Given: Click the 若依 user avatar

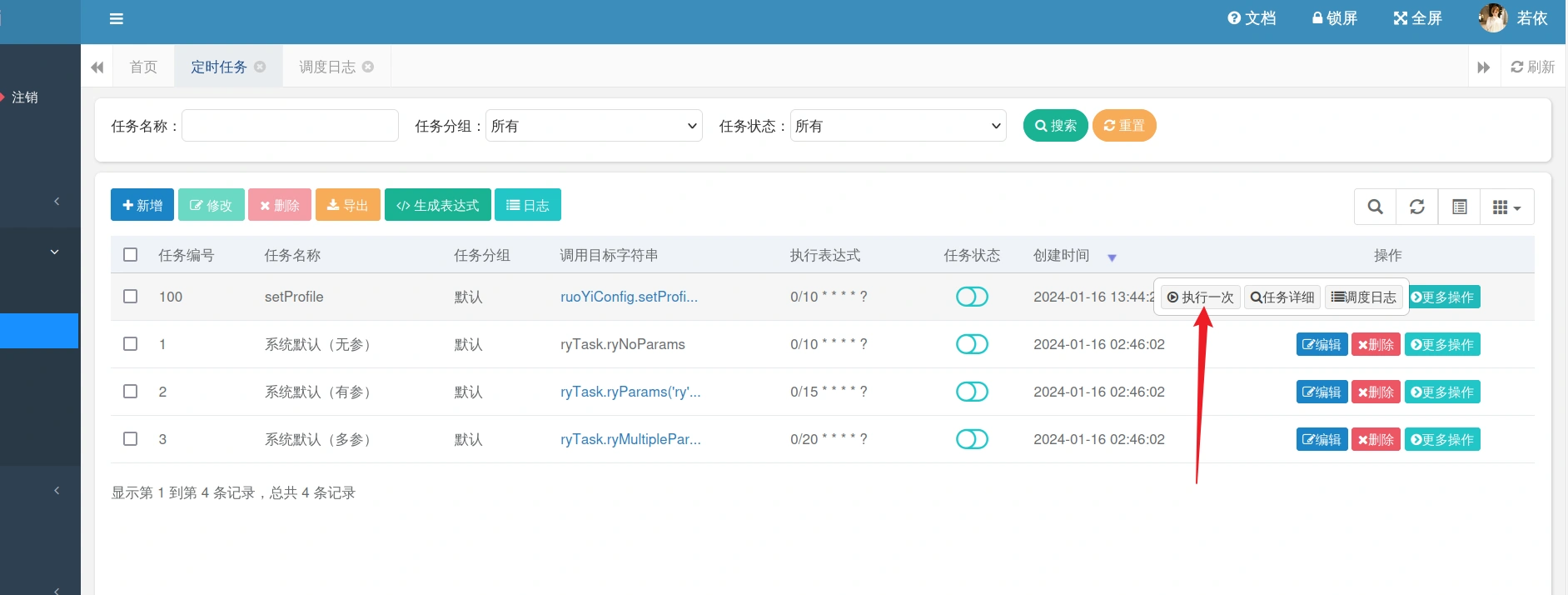Looking at the screenshot, I should [x=1492, y=18].
